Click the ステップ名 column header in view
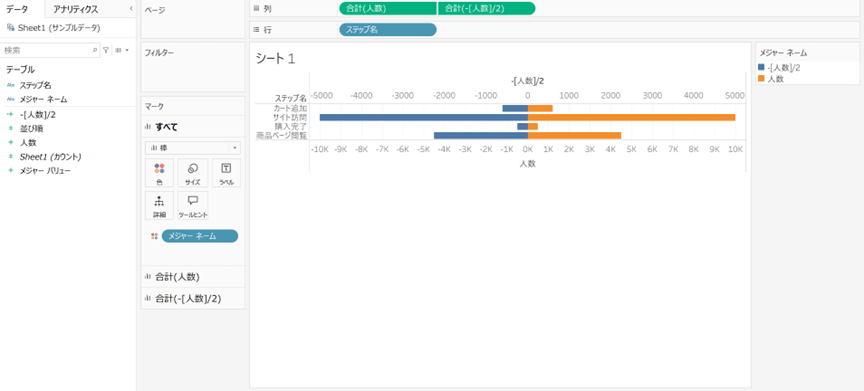The width and height of the screenshot is (864, 391). click(290, 99)
